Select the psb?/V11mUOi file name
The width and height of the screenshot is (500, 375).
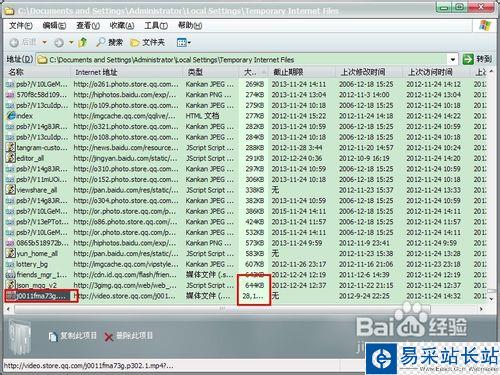(x=42, y=179)
